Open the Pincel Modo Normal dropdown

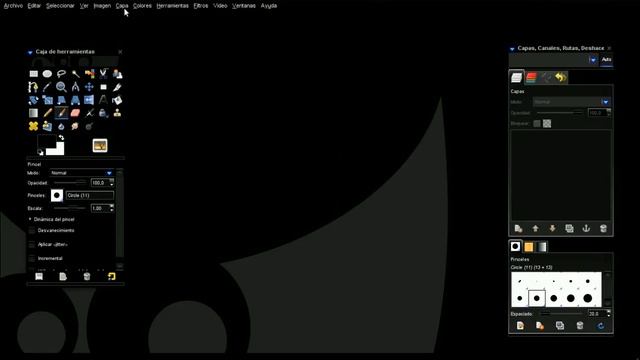(x=81, y=173)
